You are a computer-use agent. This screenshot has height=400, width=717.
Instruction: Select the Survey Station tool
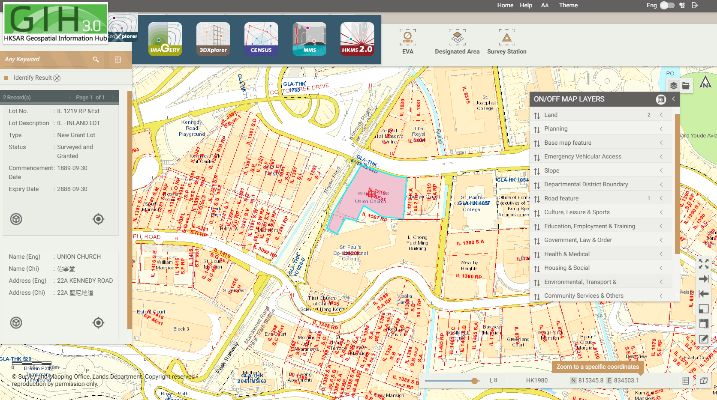pos(507,42)
